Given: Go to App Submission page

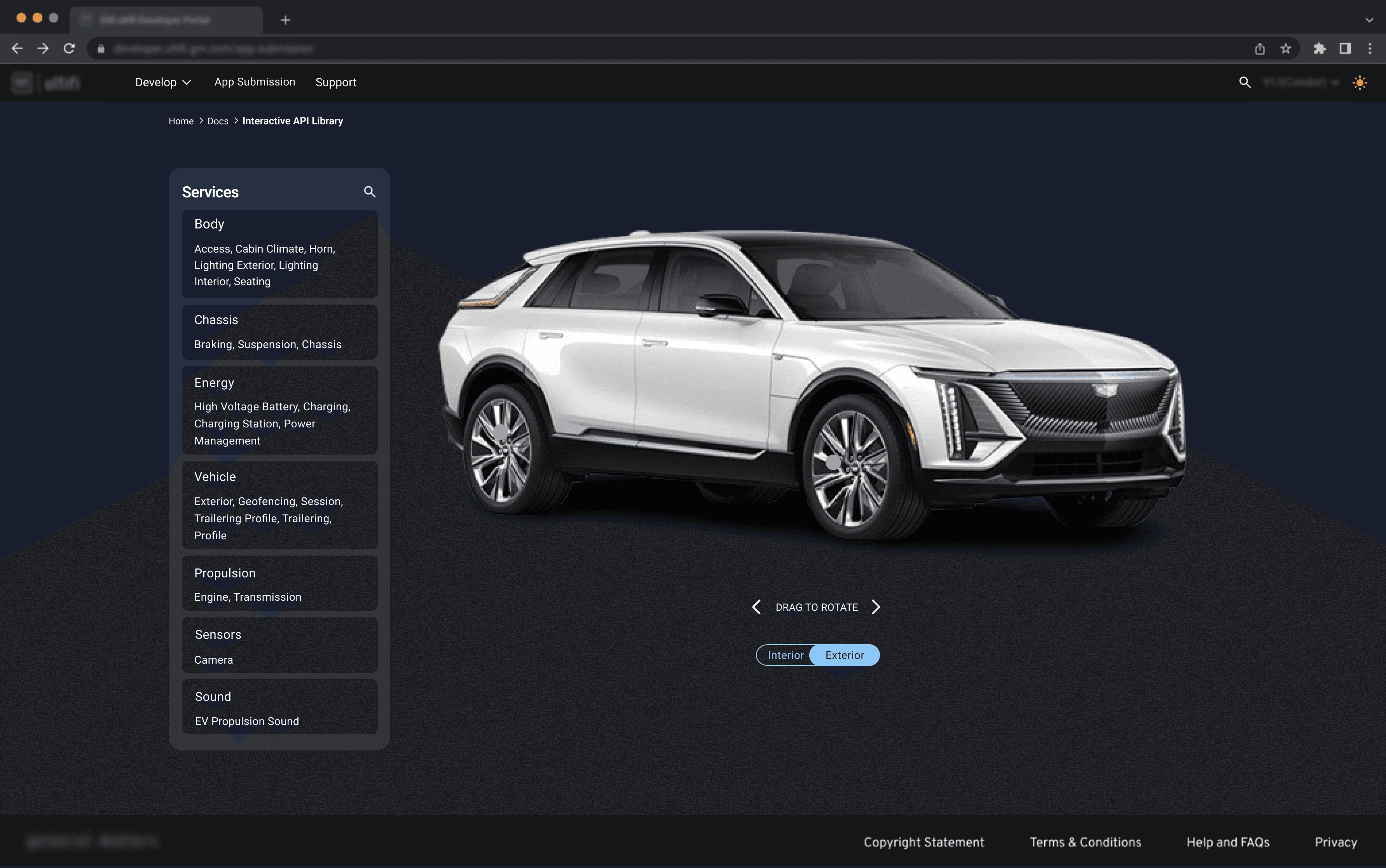Looking at the screenshot, I should click(x=254, y=82).
